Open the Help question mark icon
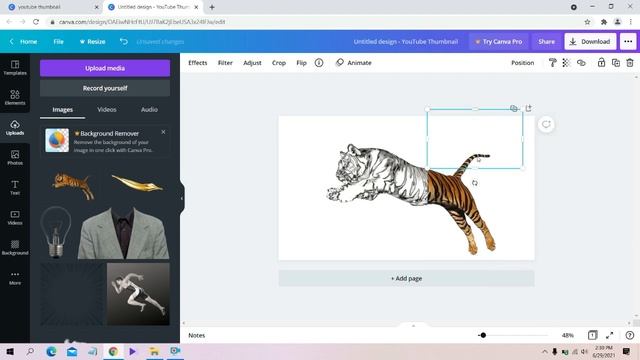Viewport: 640px width, 360px height. (630, 335)
